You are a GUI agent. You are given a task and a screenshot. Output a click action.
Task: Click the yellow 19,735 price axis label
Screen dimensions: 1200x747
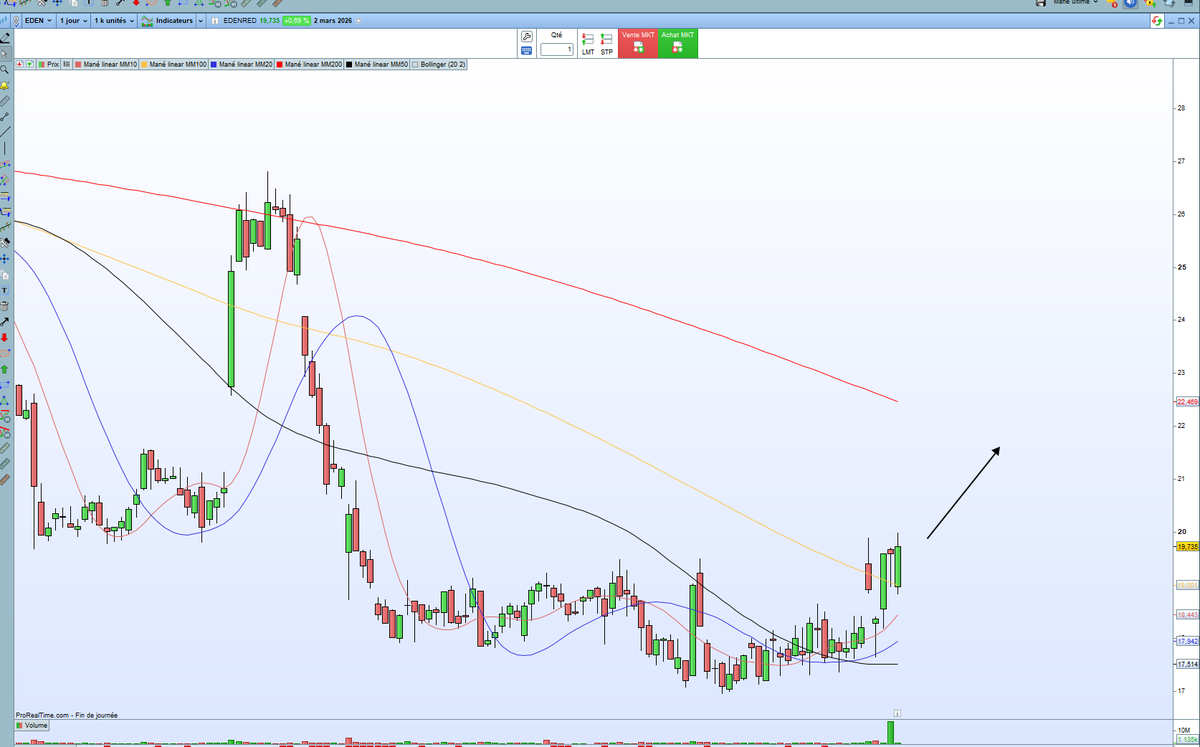point(1188,547)
